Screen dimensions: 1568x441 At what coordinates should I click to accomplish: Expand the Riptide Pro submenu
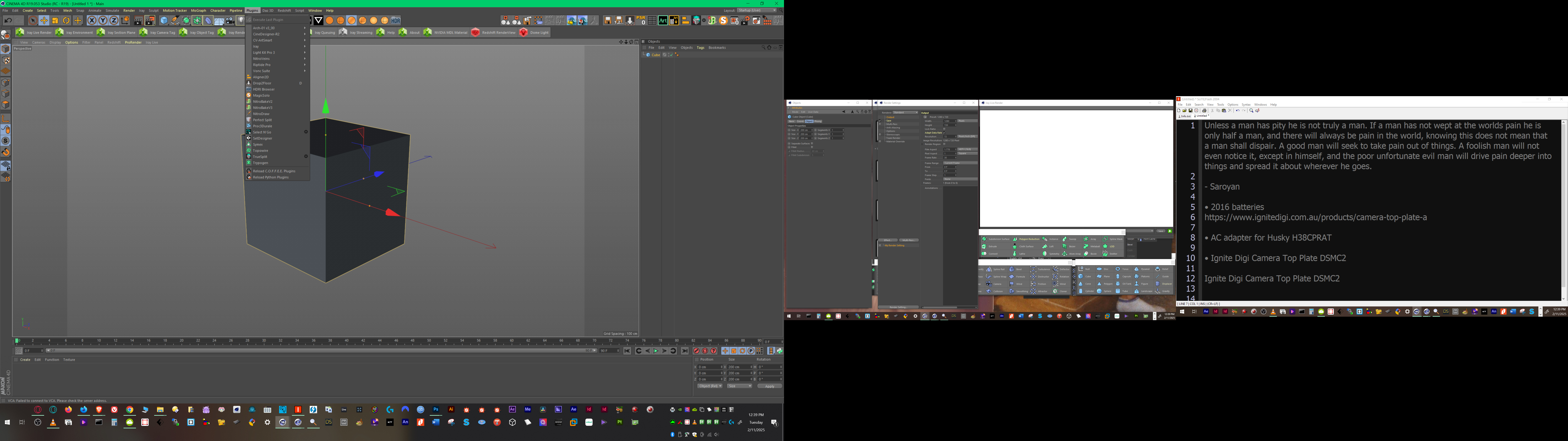pyautogui.click(x=278, y=65)
